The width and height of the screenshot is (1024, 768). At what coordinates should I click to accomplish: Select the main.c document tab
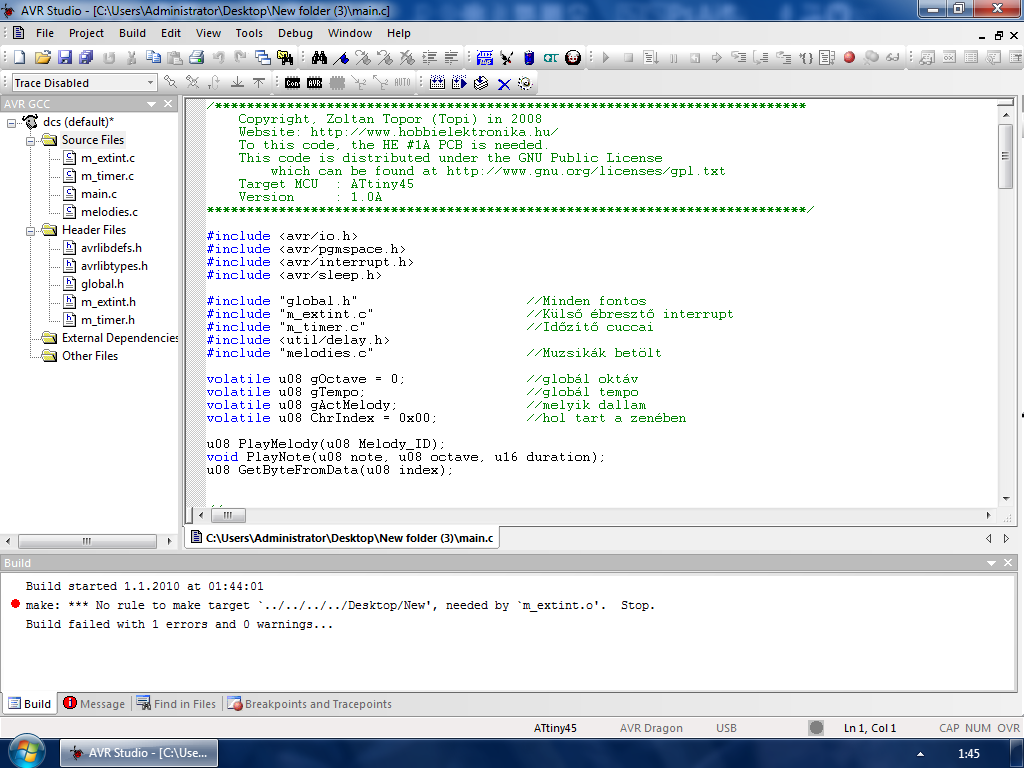[x=342, y=537]
